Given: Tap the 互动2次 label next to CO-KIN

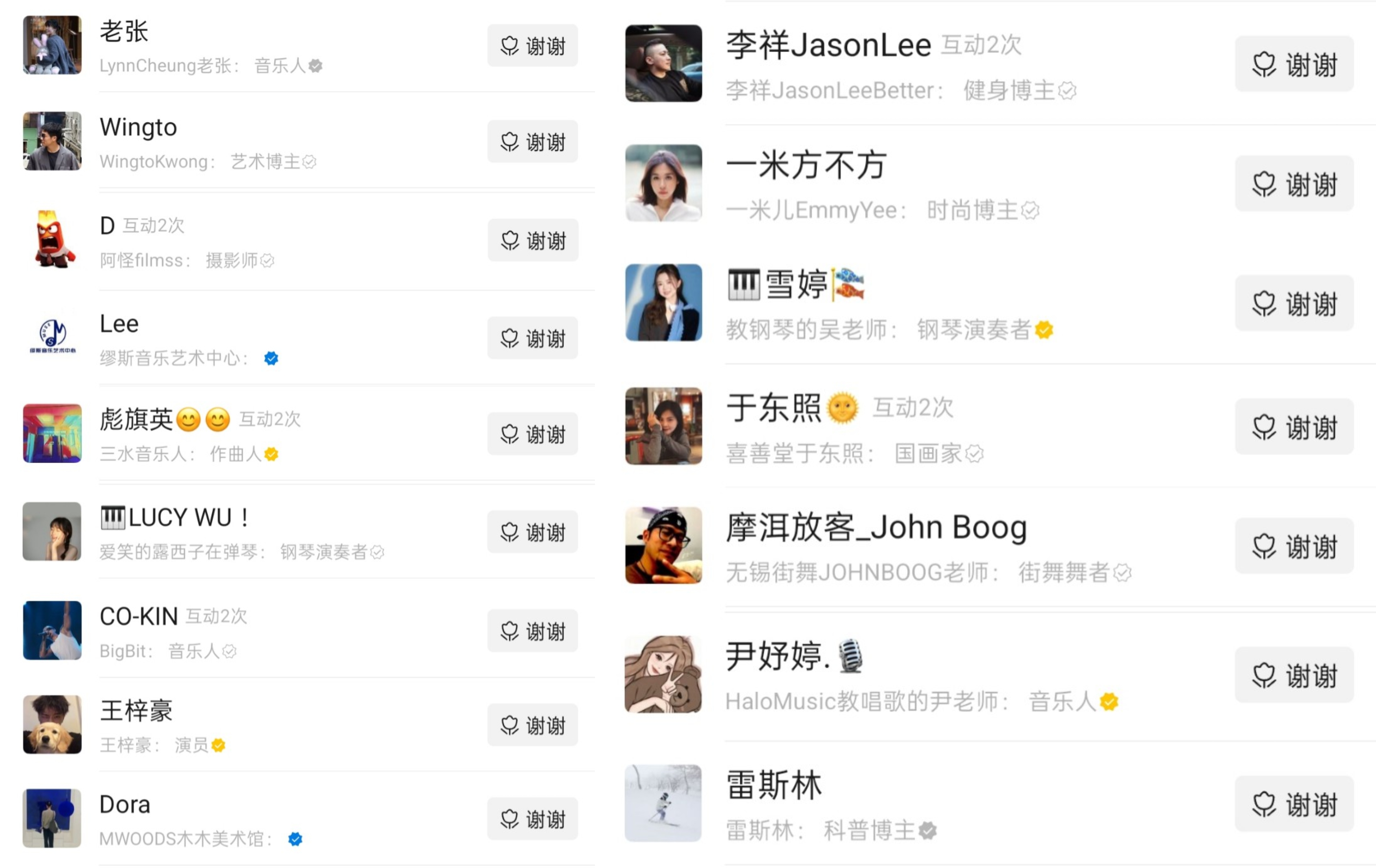Looking at the screenshot, I should pos(217,615).
